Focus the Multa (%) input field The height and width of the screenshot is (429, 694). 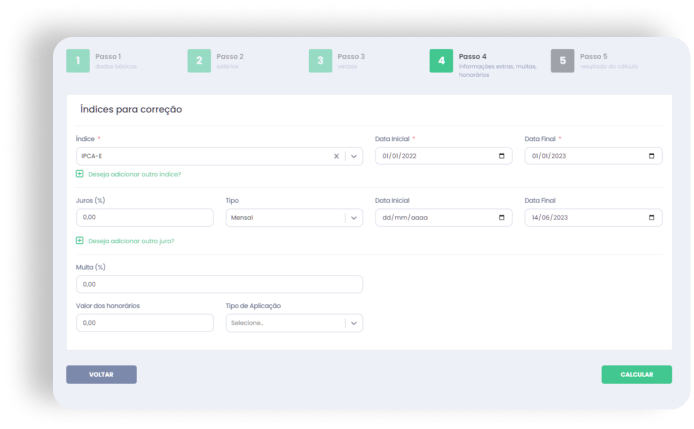[219, 285]
